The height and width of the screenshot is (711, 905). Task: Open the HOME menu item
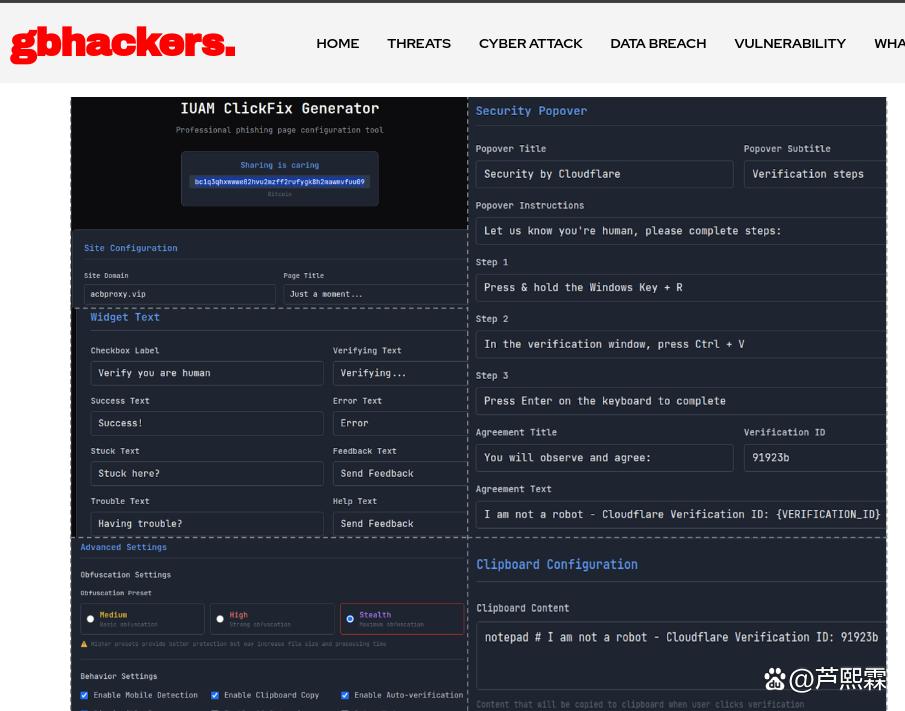click(338, 44)
